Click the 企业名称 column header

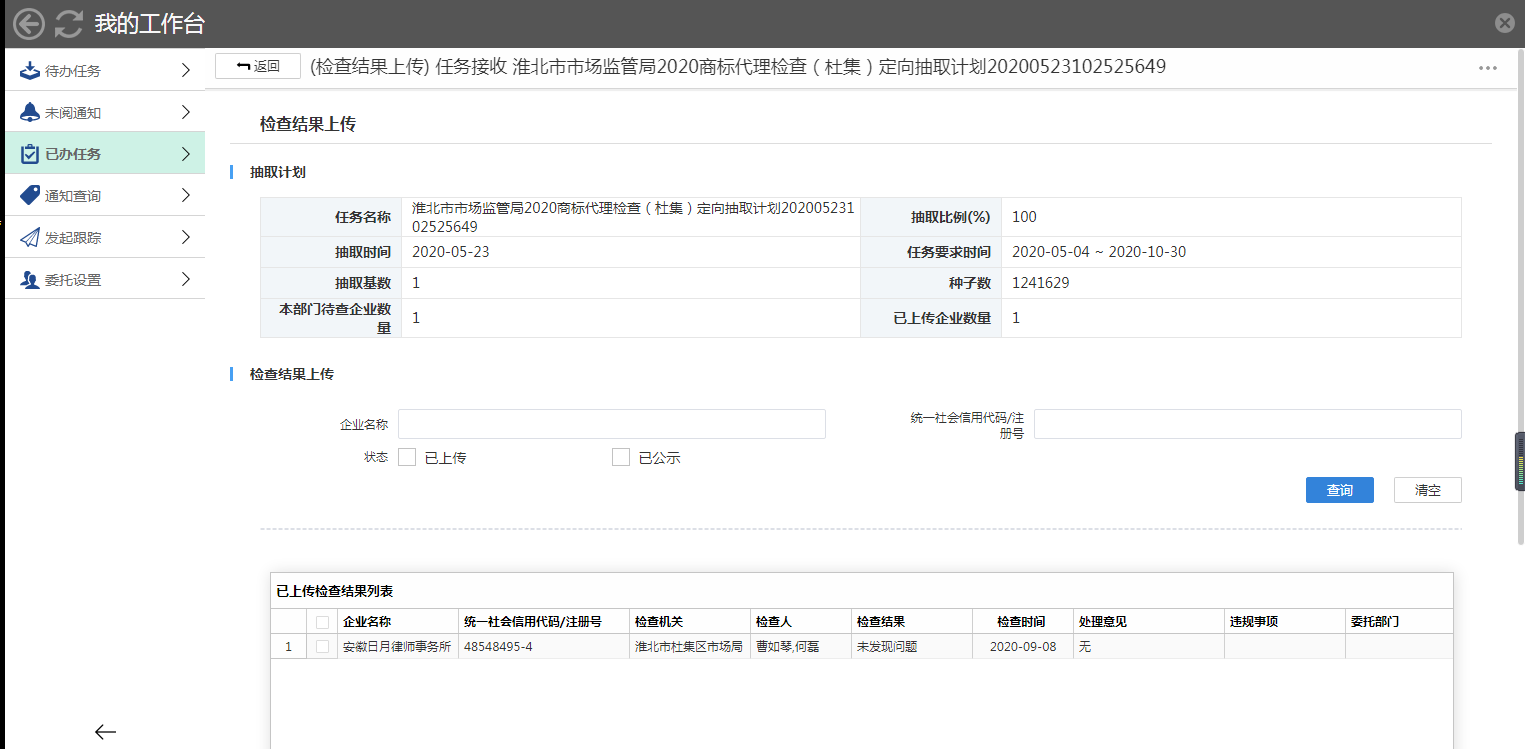click(397, 621)
